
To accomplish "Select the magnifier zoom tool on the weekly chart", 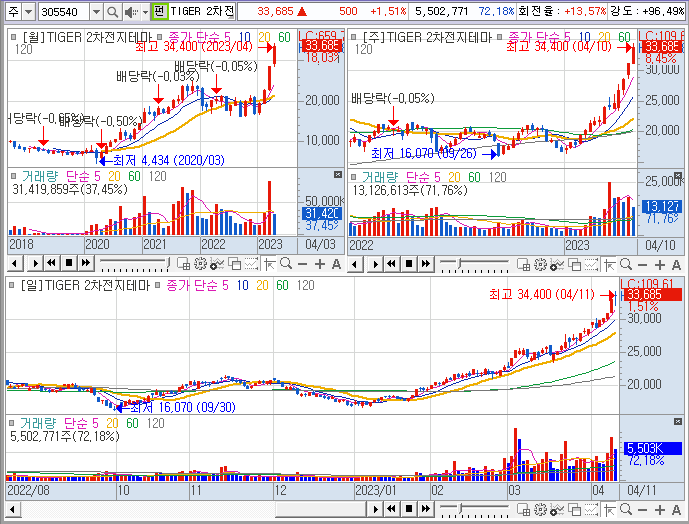I will (626, 264).
